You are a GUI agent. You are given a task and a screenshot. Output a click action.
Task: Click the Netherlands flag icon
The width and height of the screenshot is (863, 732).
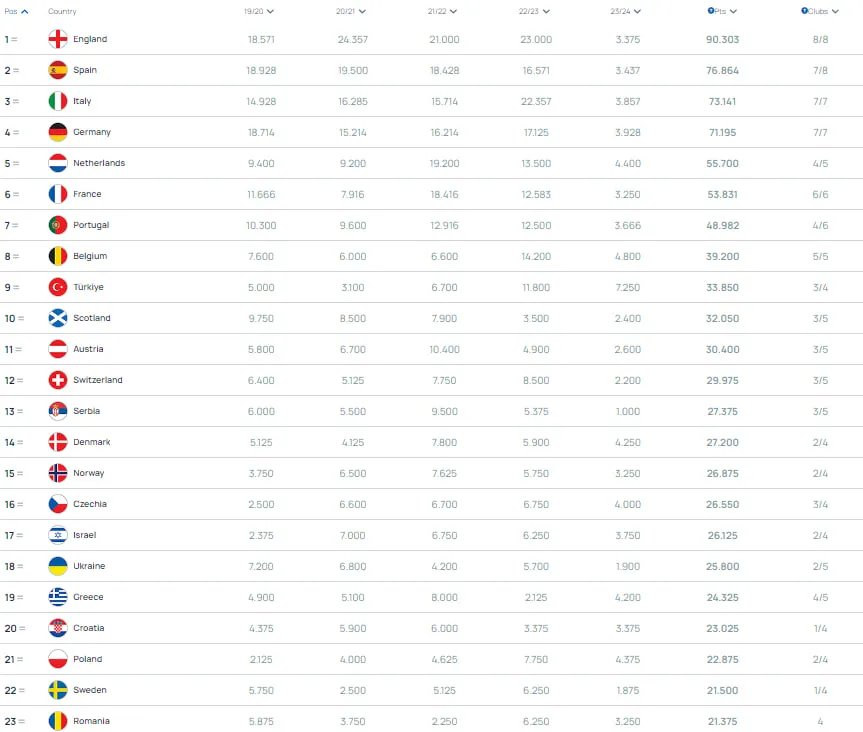[x=58, y=163]
